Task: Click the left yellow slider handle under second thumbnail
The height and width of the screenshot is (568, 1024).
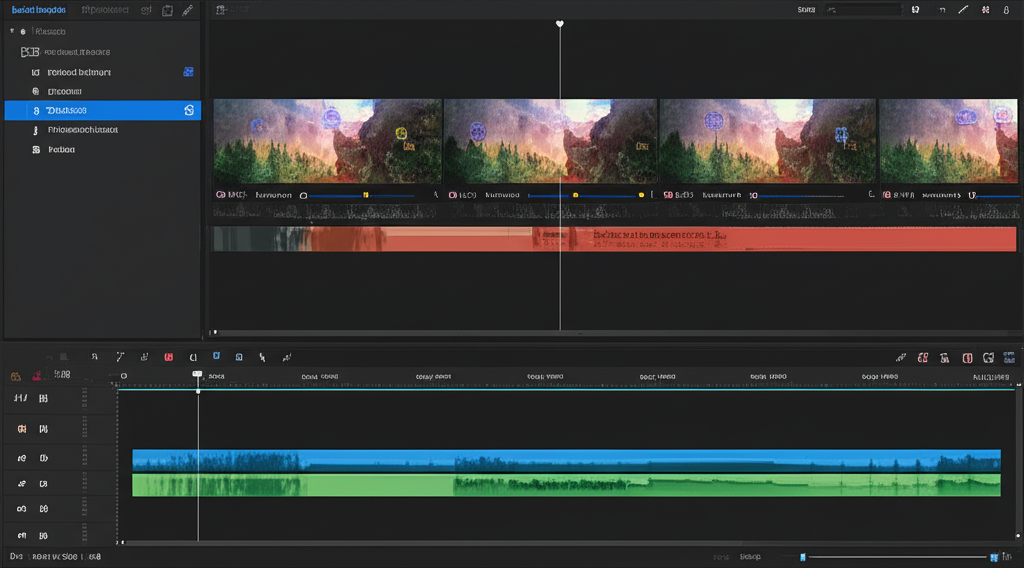Action: point(575,195)
